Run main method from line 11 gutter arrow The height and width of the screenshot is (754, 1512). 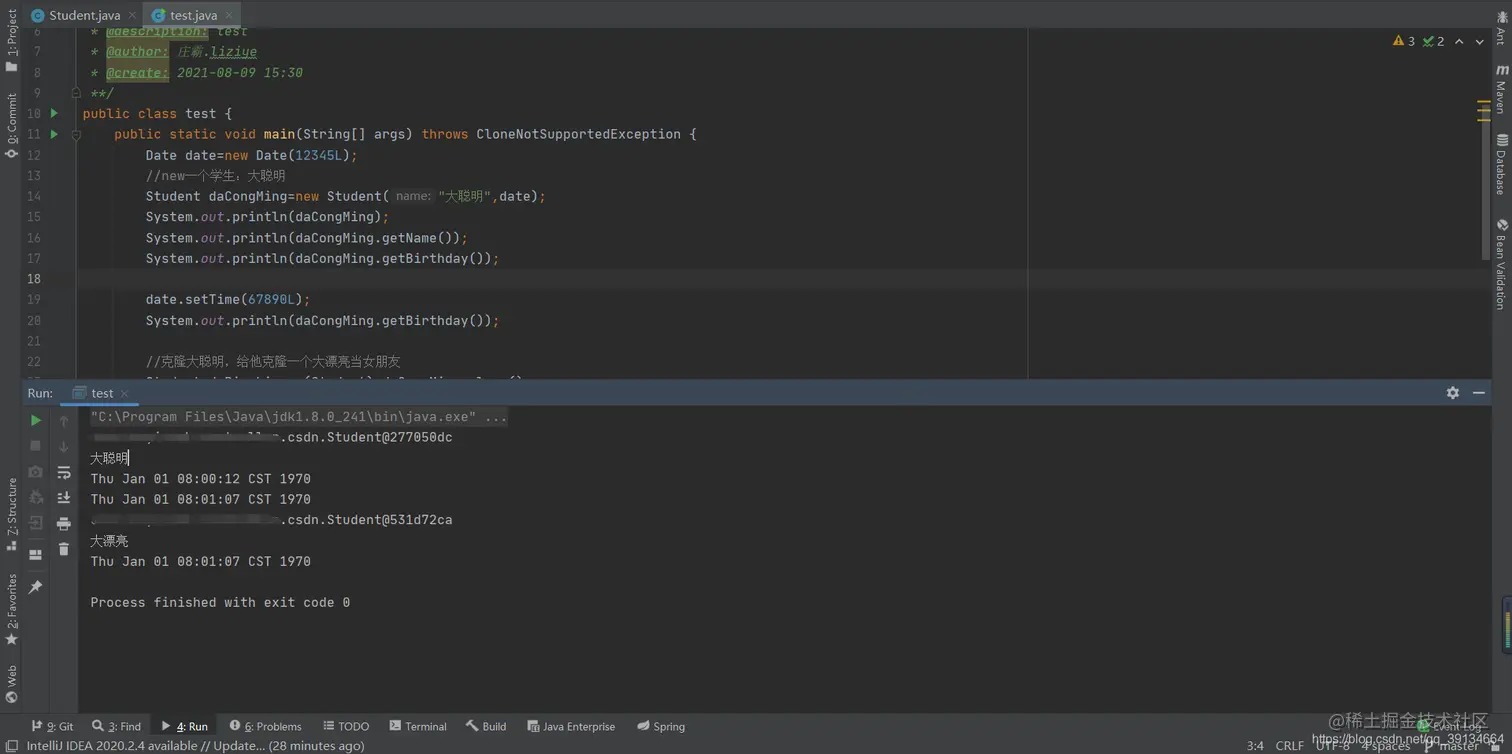click(x=55, y=134)
